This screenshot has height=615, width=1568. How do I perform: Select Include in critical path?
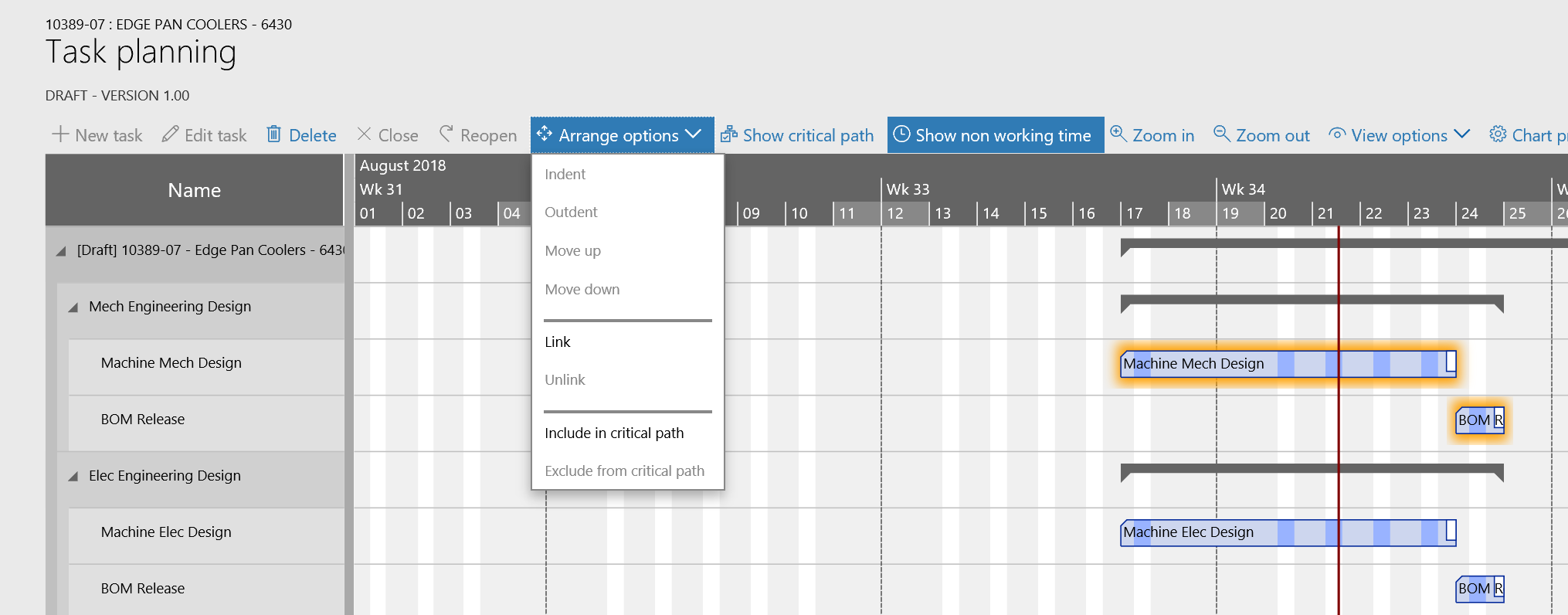(614, 433)
